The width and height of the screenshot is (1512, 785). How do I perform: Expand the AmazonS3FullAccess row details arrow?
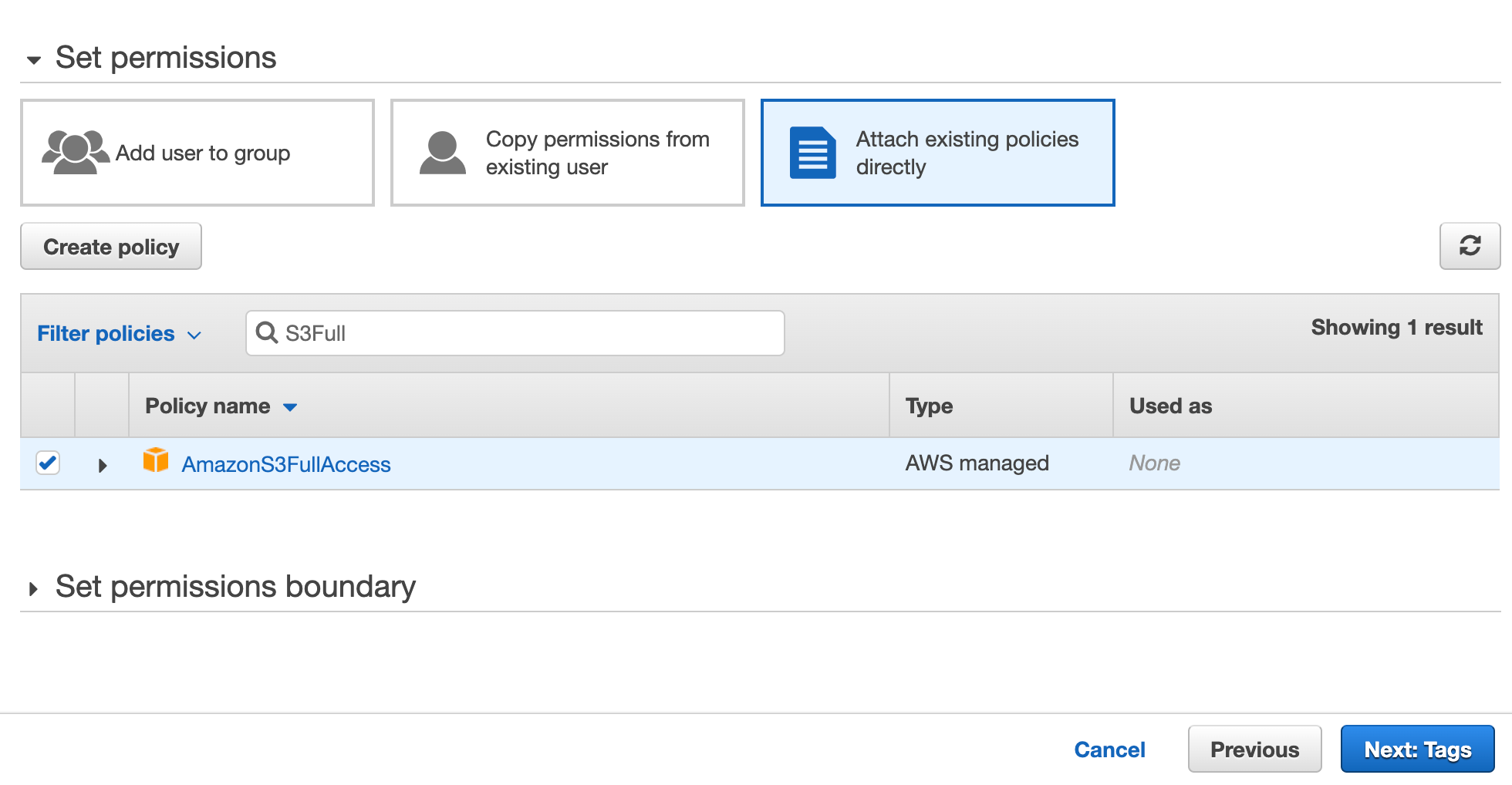[102, 465]
